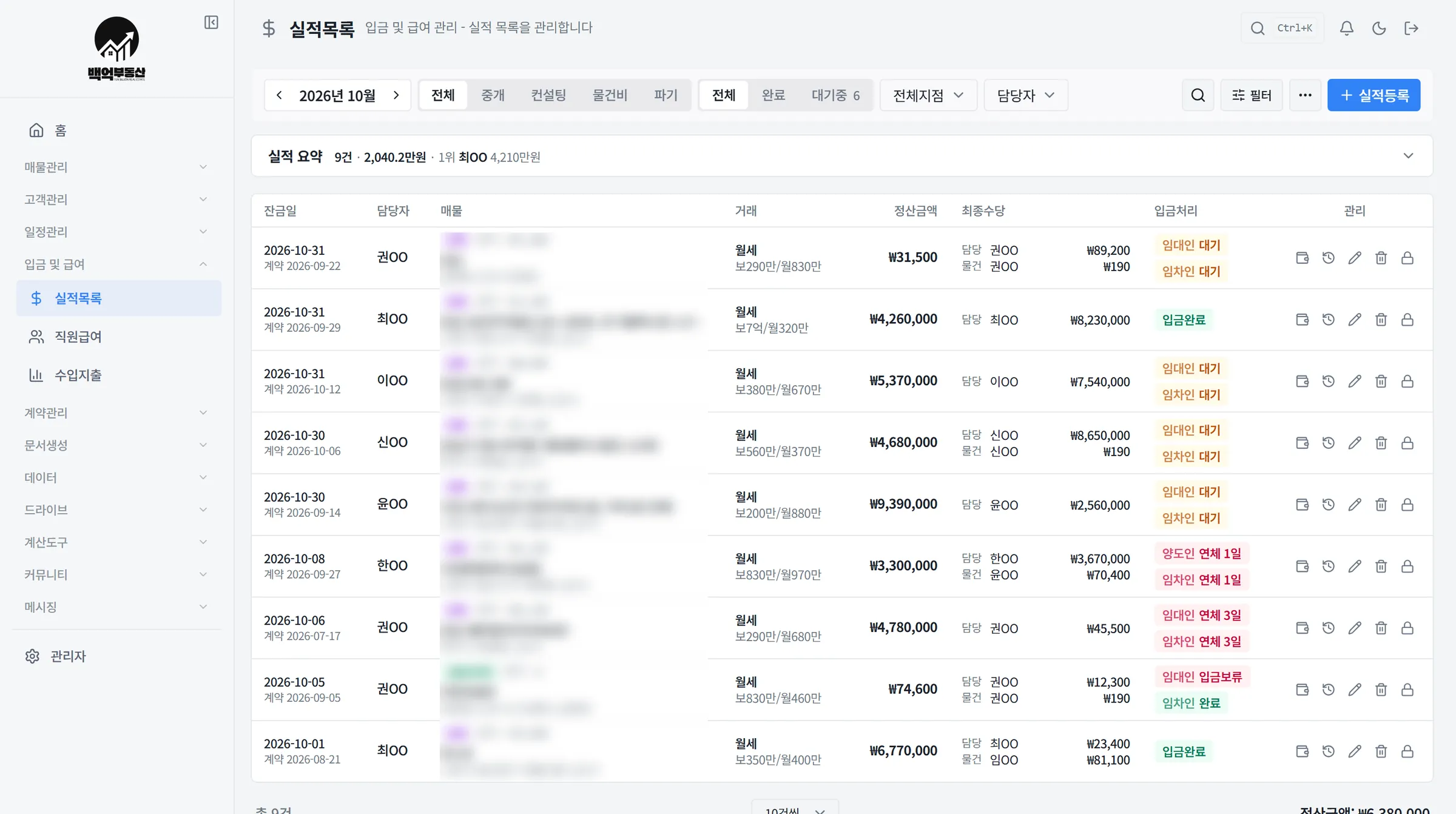Image resolution: width=1456 pixels, height=814 pixels.
Task: Edit the 2026-10-31 권OO row pencil icon
Action: (1355, 258)
